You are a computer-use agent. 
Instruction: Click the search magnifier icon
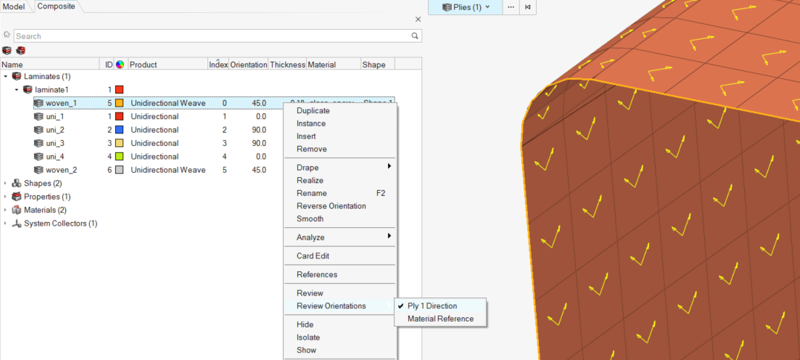[x=415, y=36]
